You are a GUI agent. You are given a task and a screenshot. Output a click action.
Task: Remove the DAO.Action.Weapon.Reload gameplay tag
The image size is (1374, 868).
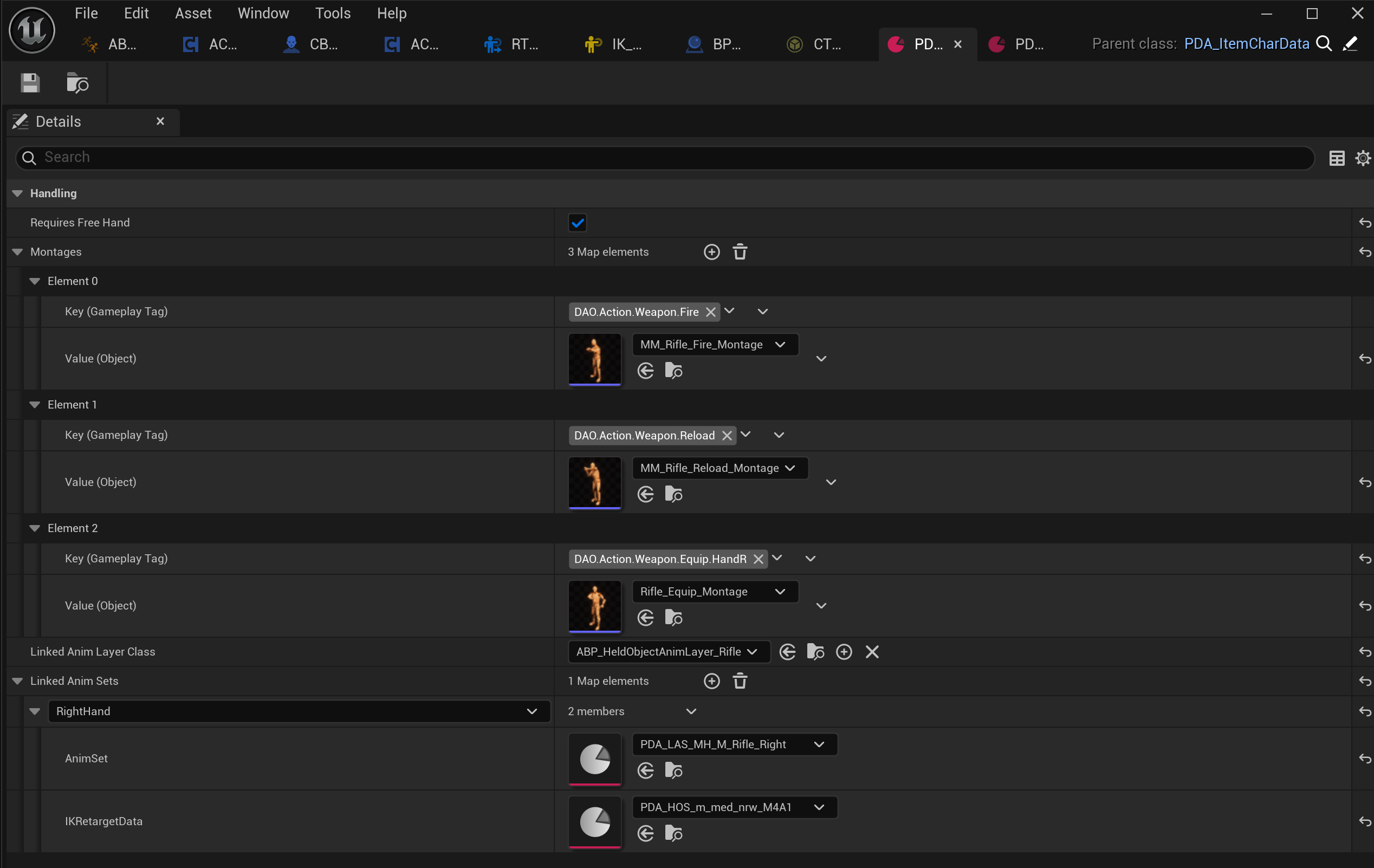tap(727, 436)
